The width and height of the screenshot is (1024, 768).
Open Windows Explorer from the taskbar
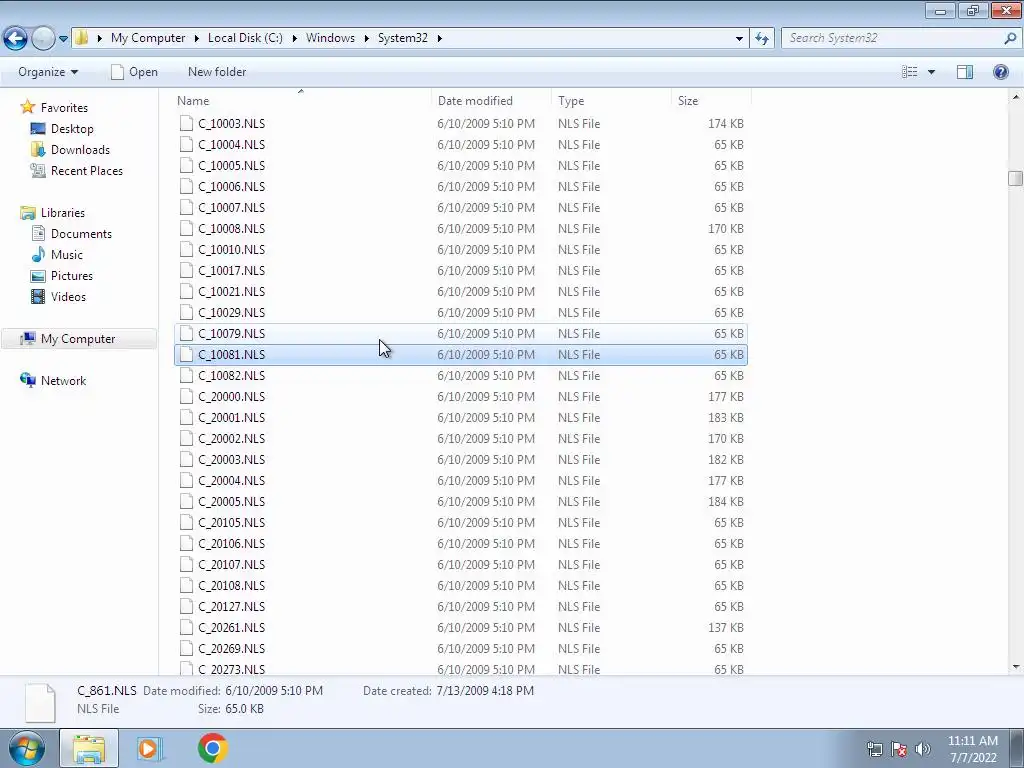coord(89,748)
